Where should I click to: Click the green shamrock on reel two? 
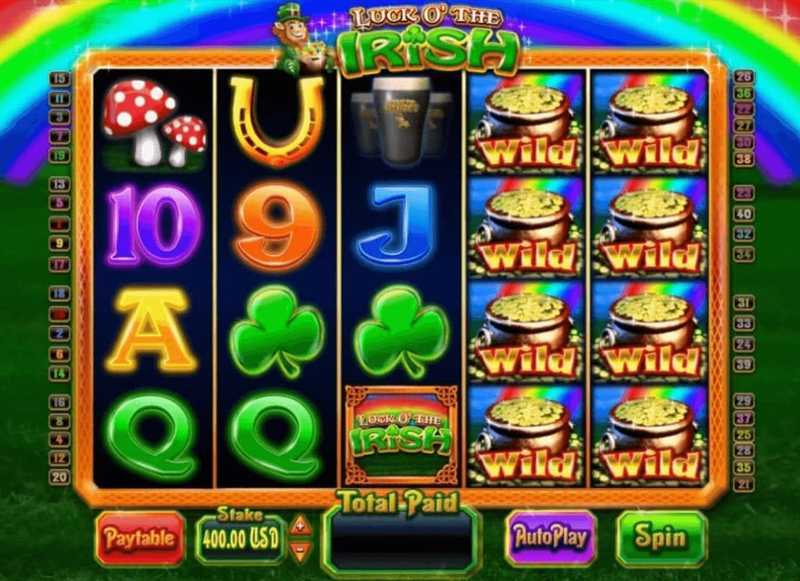(277, 331)
